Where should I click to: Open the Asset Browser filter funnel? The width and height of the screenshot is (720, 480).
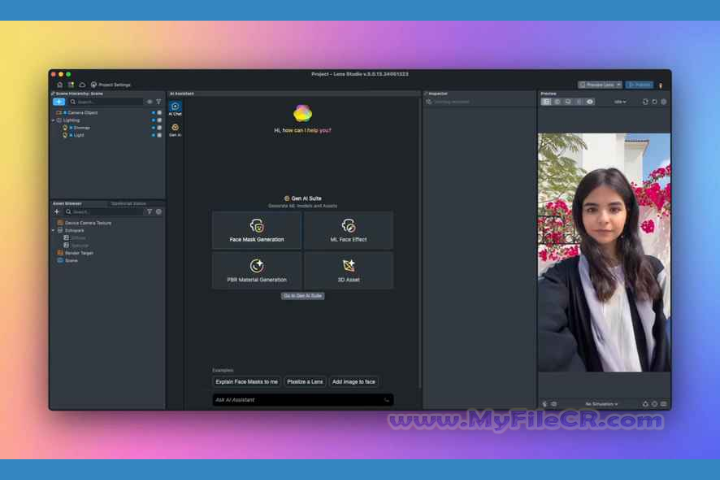click(149, 212)
